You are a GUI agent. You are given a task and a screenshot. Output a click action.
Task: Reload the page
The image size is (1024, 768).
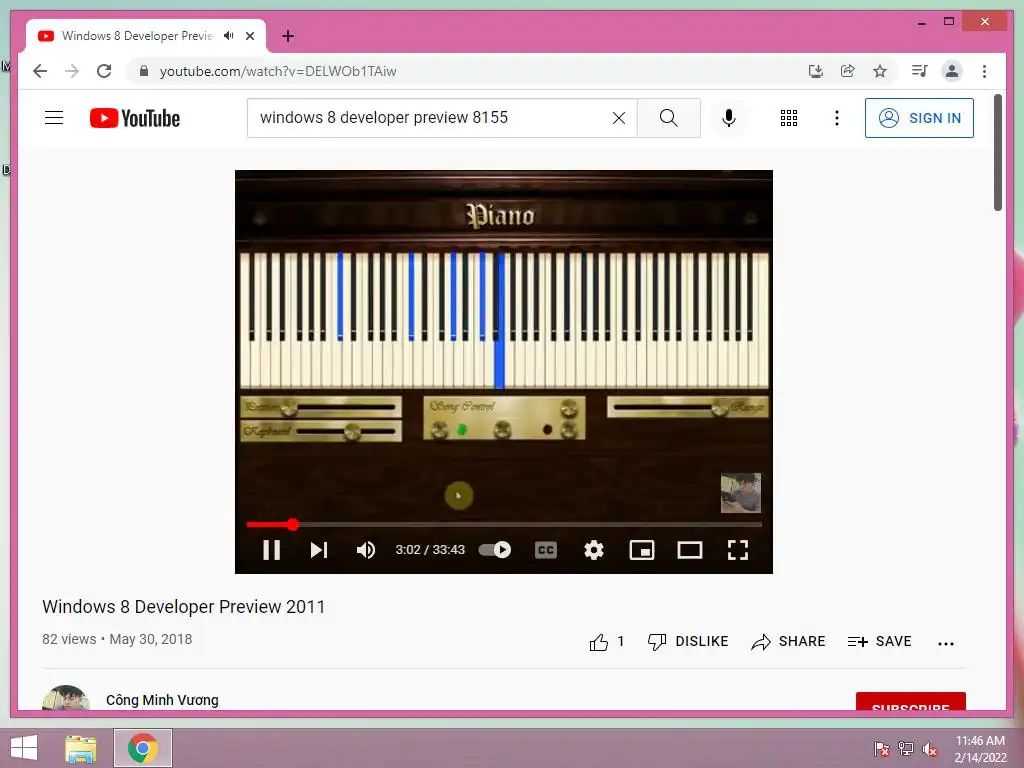coord(104,71)
